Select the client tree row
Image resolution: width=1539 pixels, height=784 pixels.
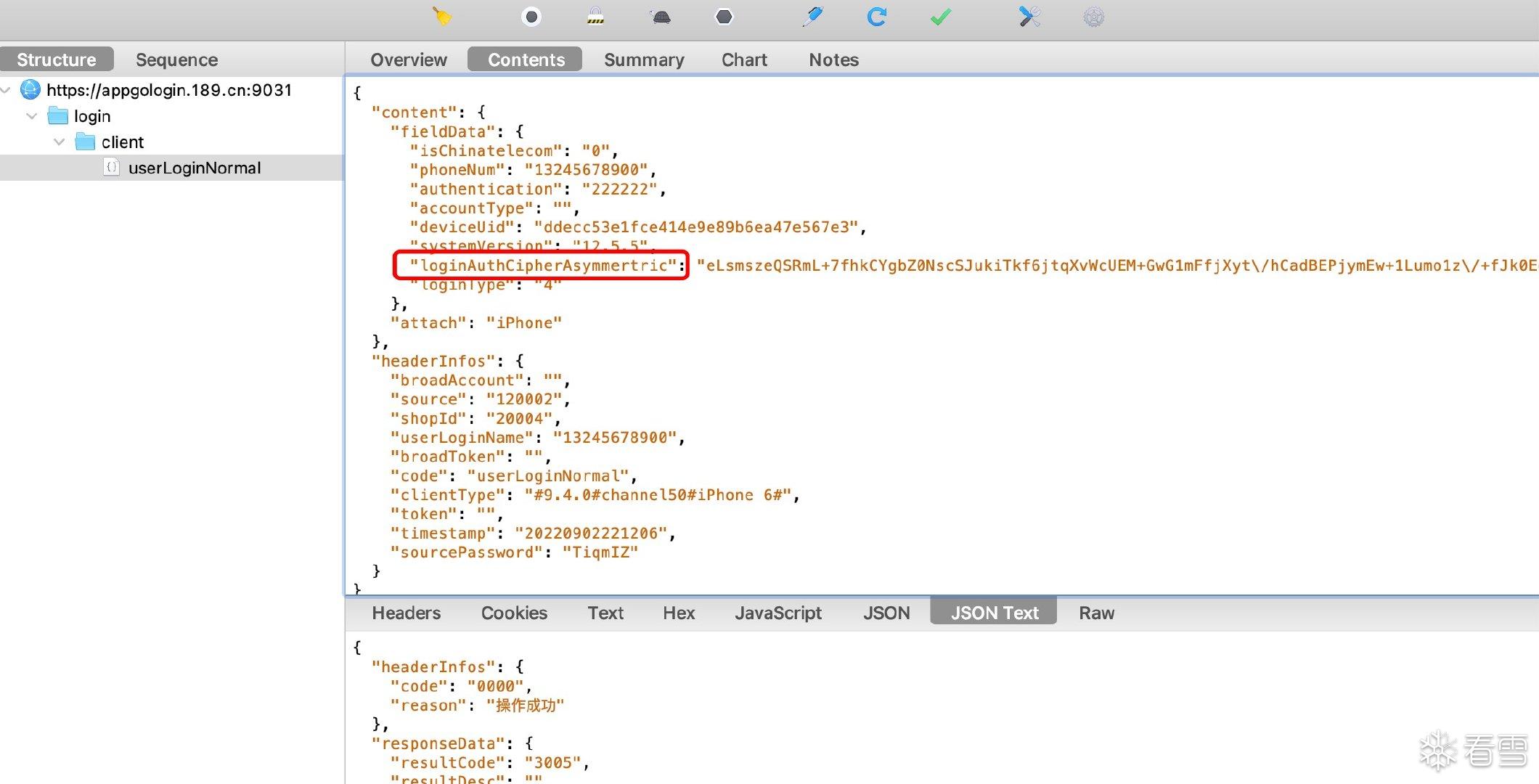click(x=172, y=142)
